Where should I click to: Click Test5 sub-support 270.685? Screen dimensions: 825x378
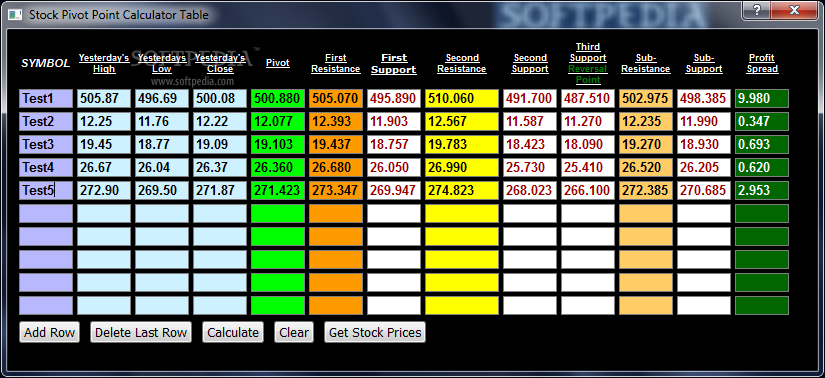pyautogui.click(x=703, y=191)
